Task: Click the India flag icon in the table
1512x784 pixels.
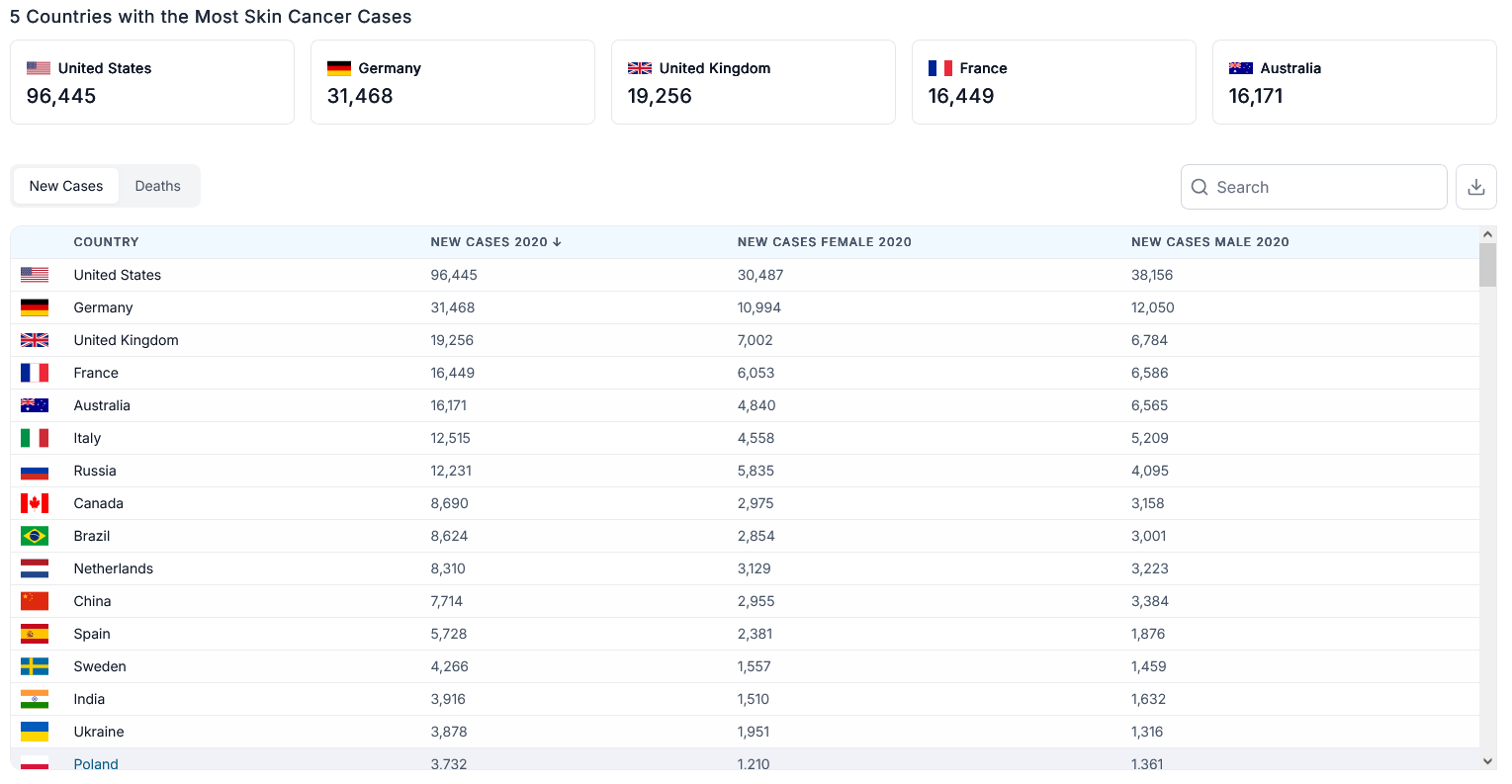Action: [x=35, y=699]
